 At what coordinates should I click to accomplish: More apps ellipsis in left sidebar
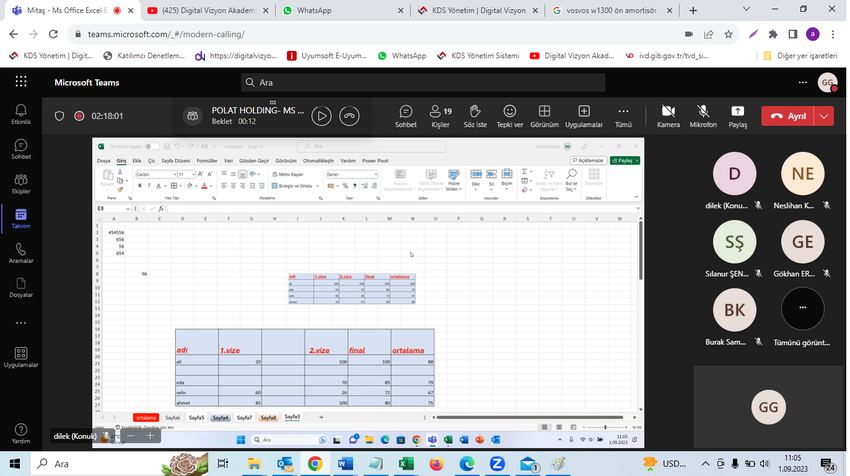(21, 323)
